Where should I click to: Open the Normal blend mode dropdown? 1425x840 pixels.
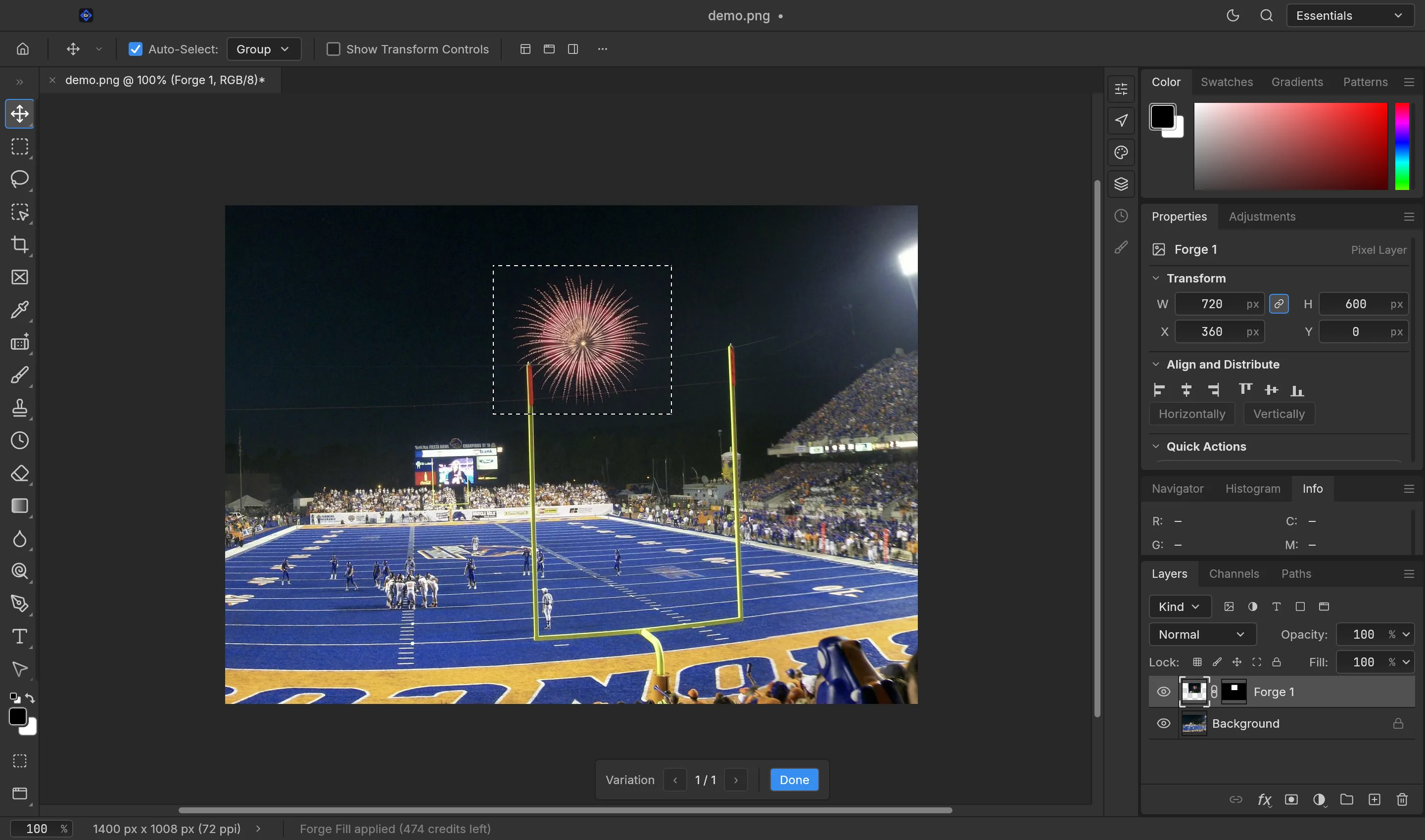pos(1202,635)
